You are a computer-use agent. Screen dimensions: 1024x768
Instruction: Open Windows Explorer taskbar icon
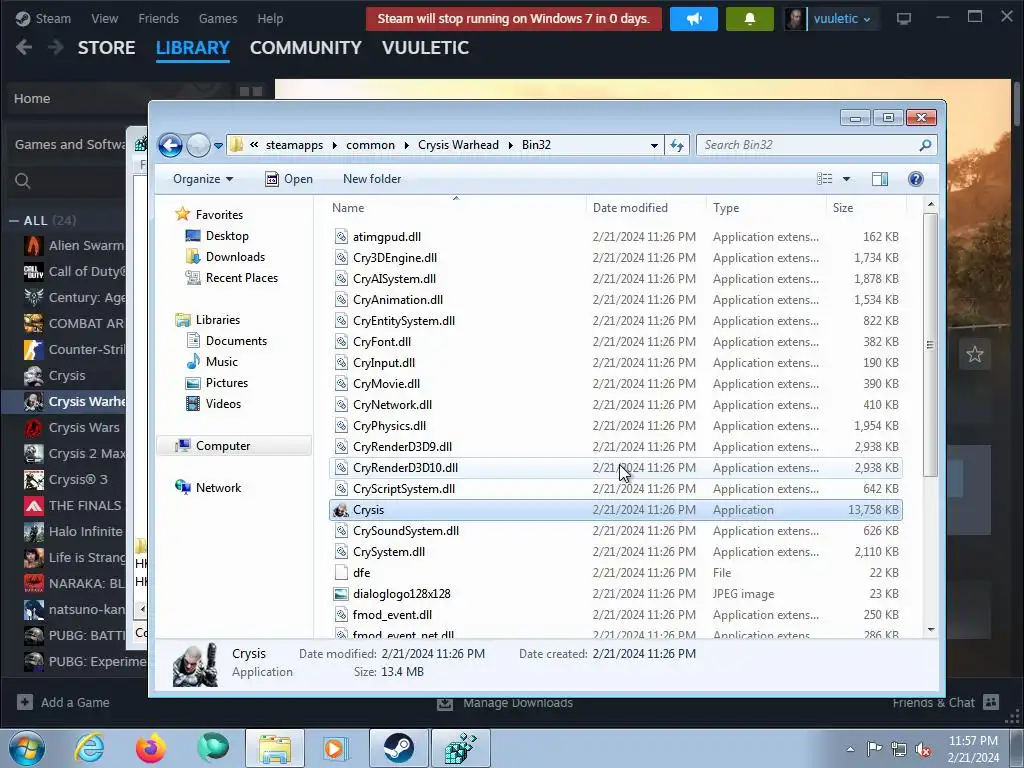(275, 748)
